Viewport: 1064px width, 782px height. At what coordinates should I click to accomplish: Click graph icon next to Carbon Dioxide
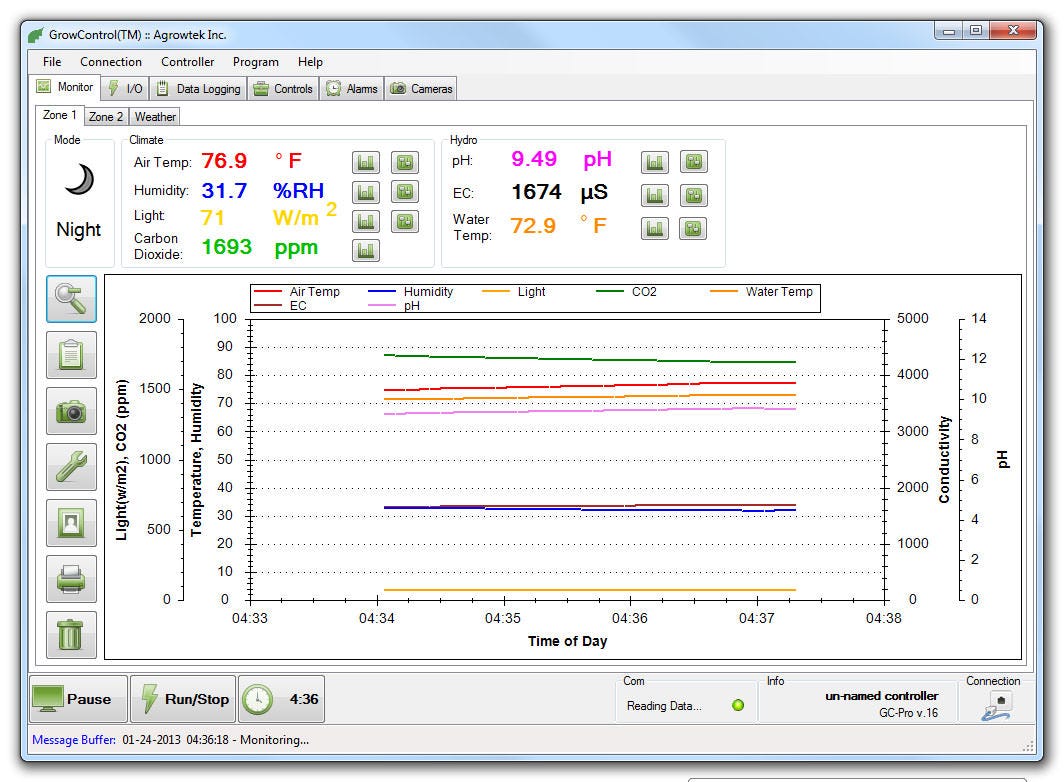click(366, 250)
